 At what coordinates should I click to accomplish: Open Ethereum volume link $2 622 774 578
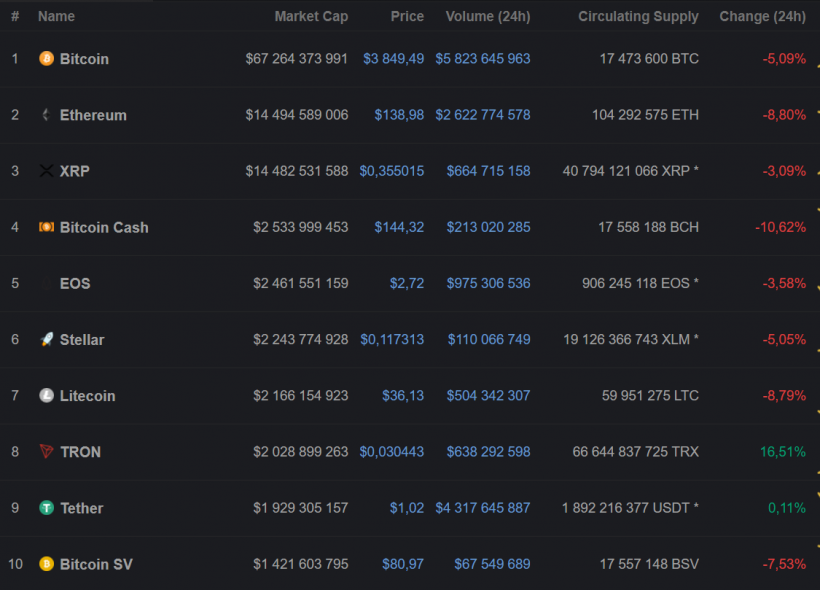pyautogui.click(x=482, y=115)
